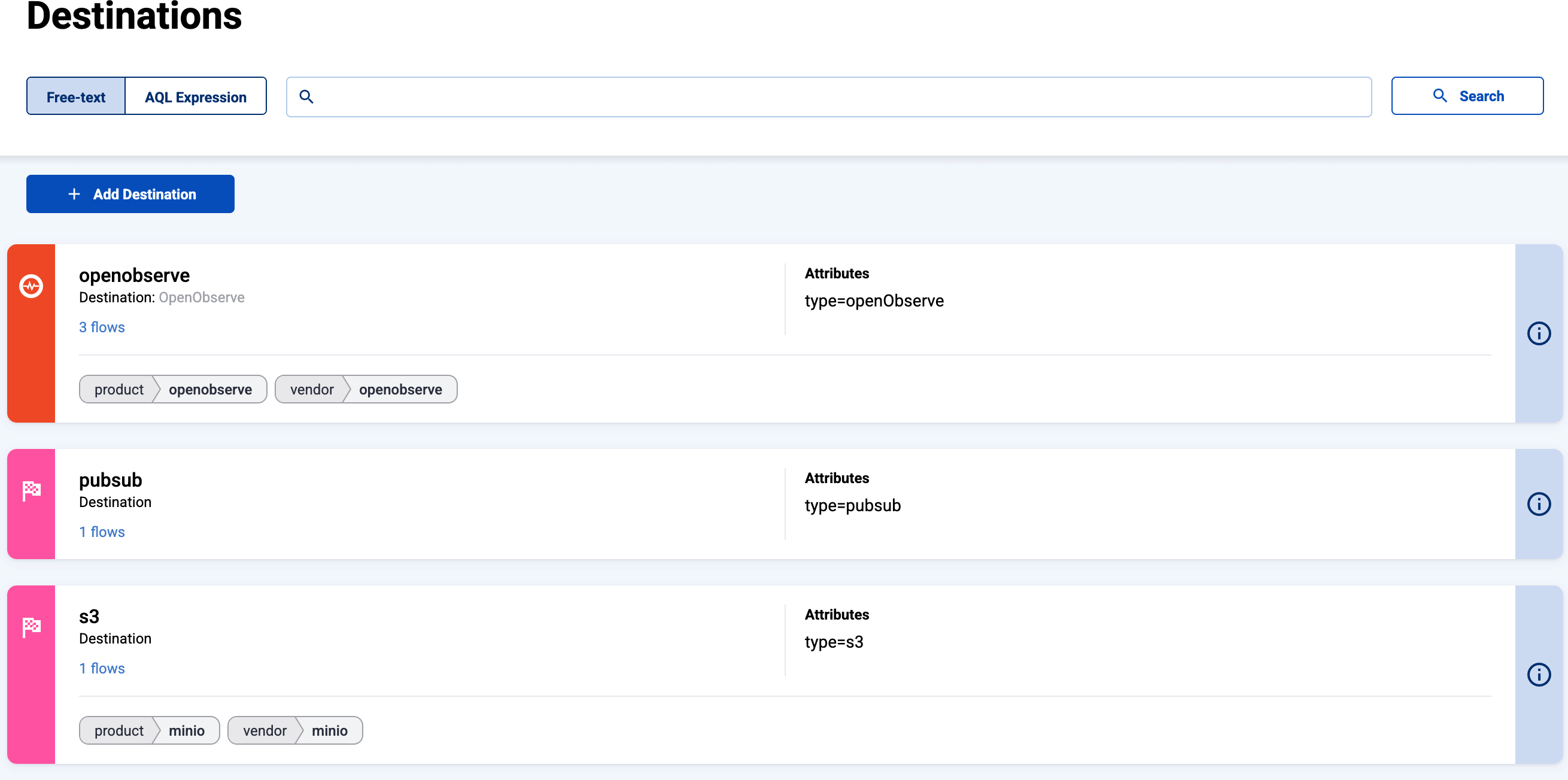1568x780 pixels.
Task: Open info icon for s3 destination
Action: coord(1538,675)
